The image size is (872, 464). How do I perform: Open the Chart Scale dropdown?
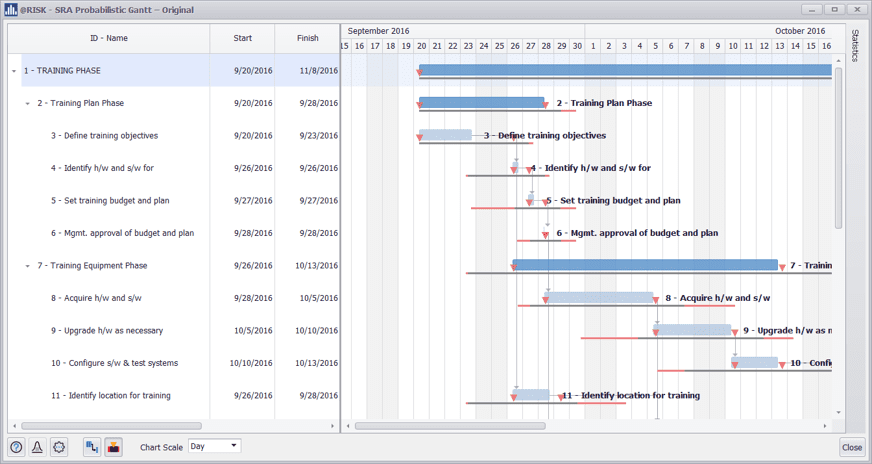point(214,446)
